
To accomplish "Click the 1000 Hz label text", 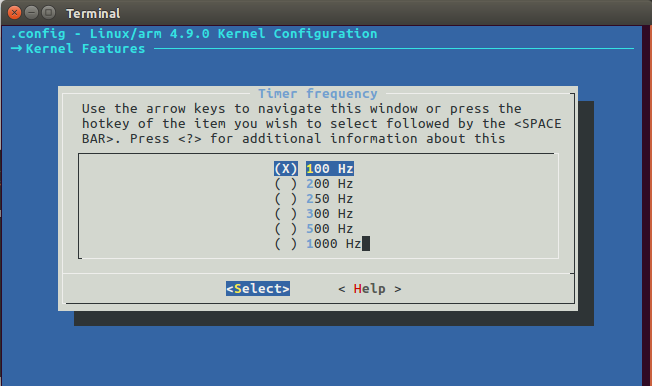I will tap(333, 243).
